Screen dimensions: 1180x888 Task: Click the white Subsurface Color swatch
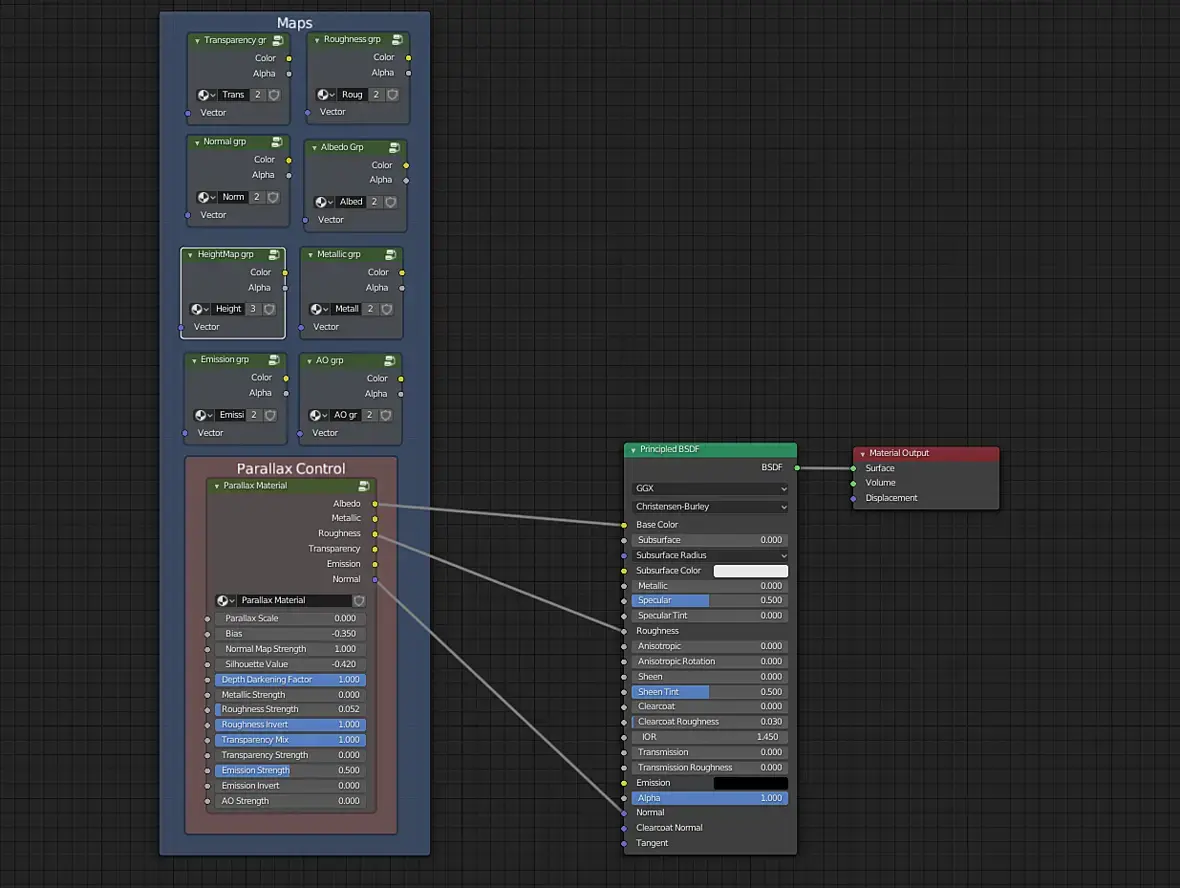[x=750, y=571]
